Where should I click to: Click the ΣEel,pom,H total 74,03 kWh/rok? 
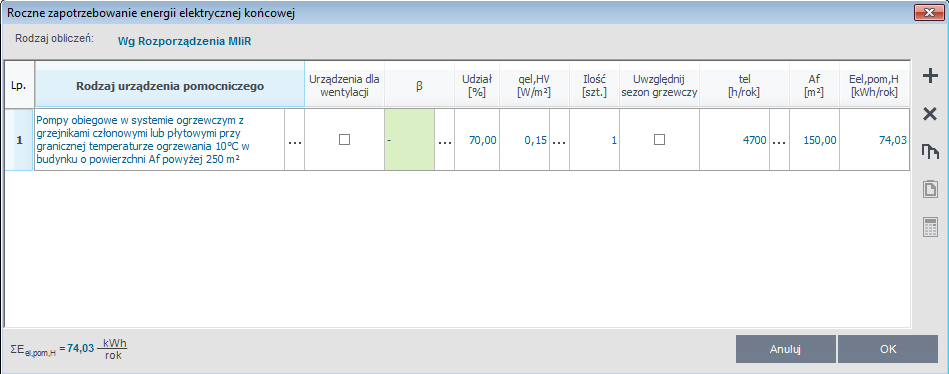click(x=69, y=349)
